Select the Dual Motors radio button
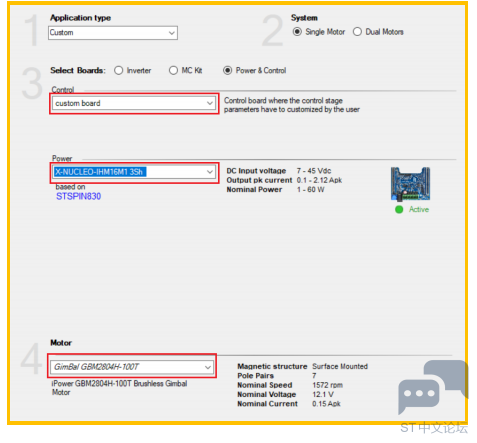Screen dimensions: 477x443 pyautogui.click(x=357, y=32)
